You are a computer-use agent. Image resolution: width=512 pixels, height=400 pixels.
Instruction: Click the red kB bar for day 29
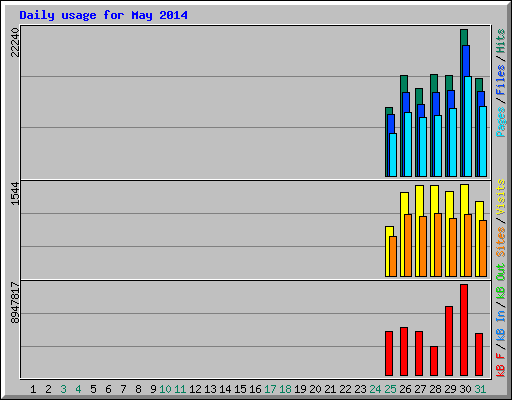coord(449,341)
